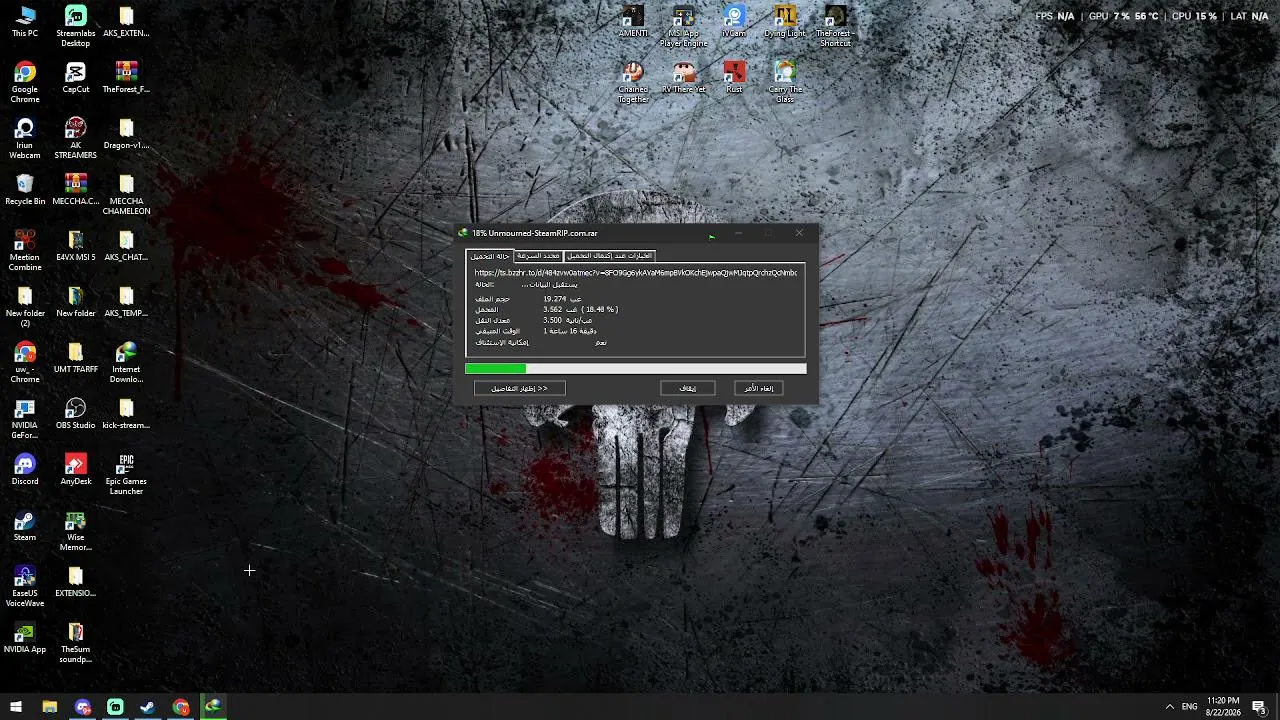Click the file size value 19.274
The image size is (1280, 720).
pos(555,299)
